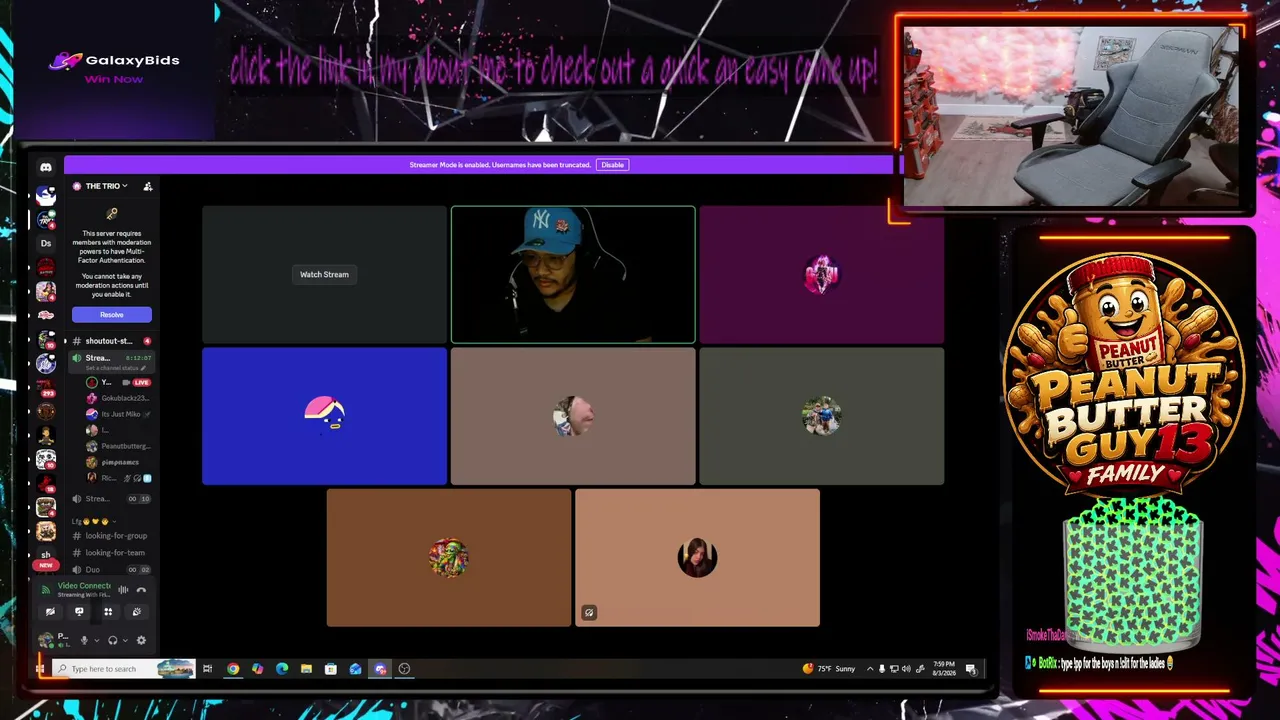1280x720 pixels.
Task: Click your user avatar in the user panel
Action: (x=45, y=640)
